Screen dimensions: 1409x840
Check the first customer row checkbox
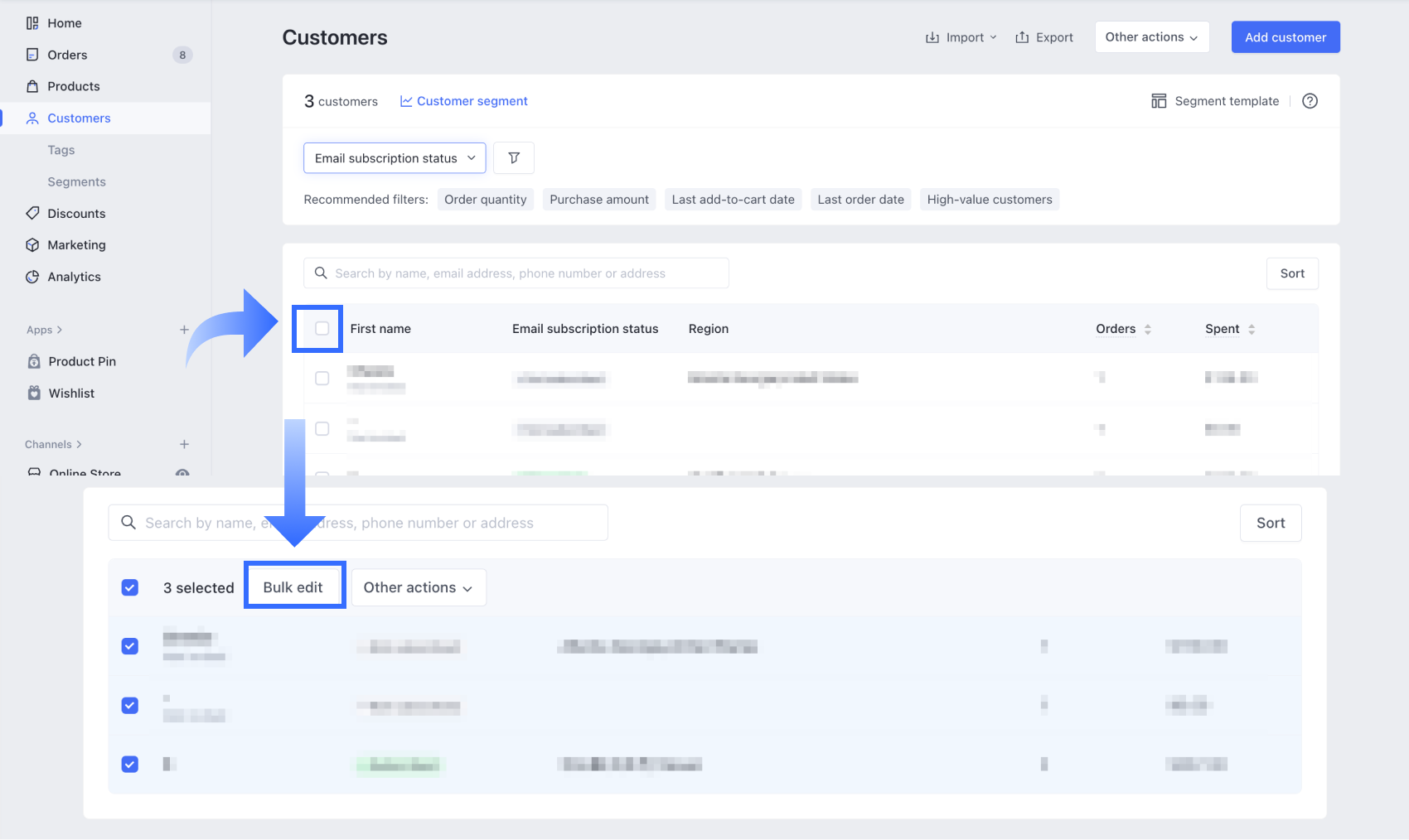[322, 379]
